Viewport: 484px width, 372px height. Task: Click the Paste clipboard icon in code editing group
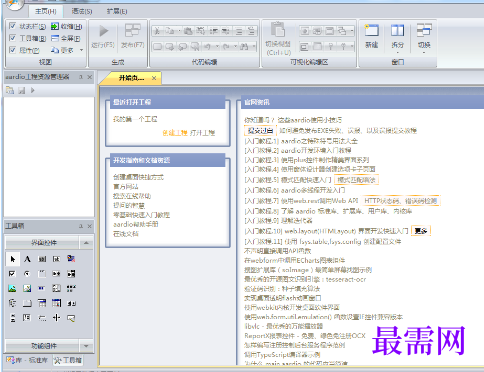click(x=188, y=31)
